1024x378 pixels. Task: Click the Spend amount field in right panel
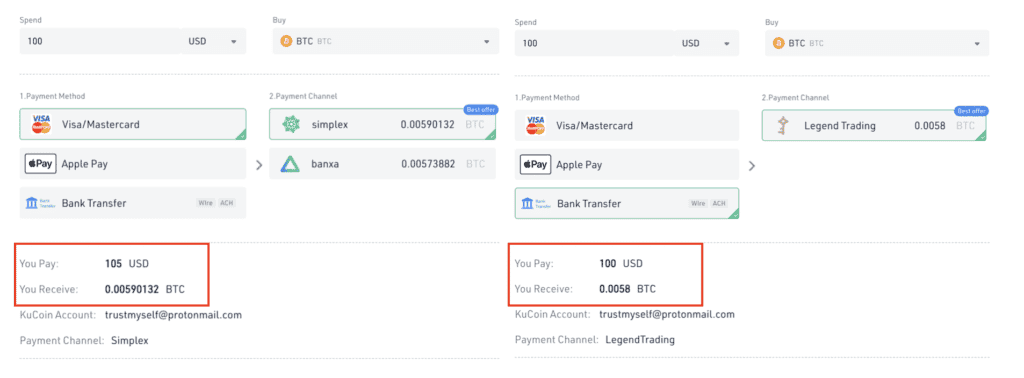coord(594,43)
